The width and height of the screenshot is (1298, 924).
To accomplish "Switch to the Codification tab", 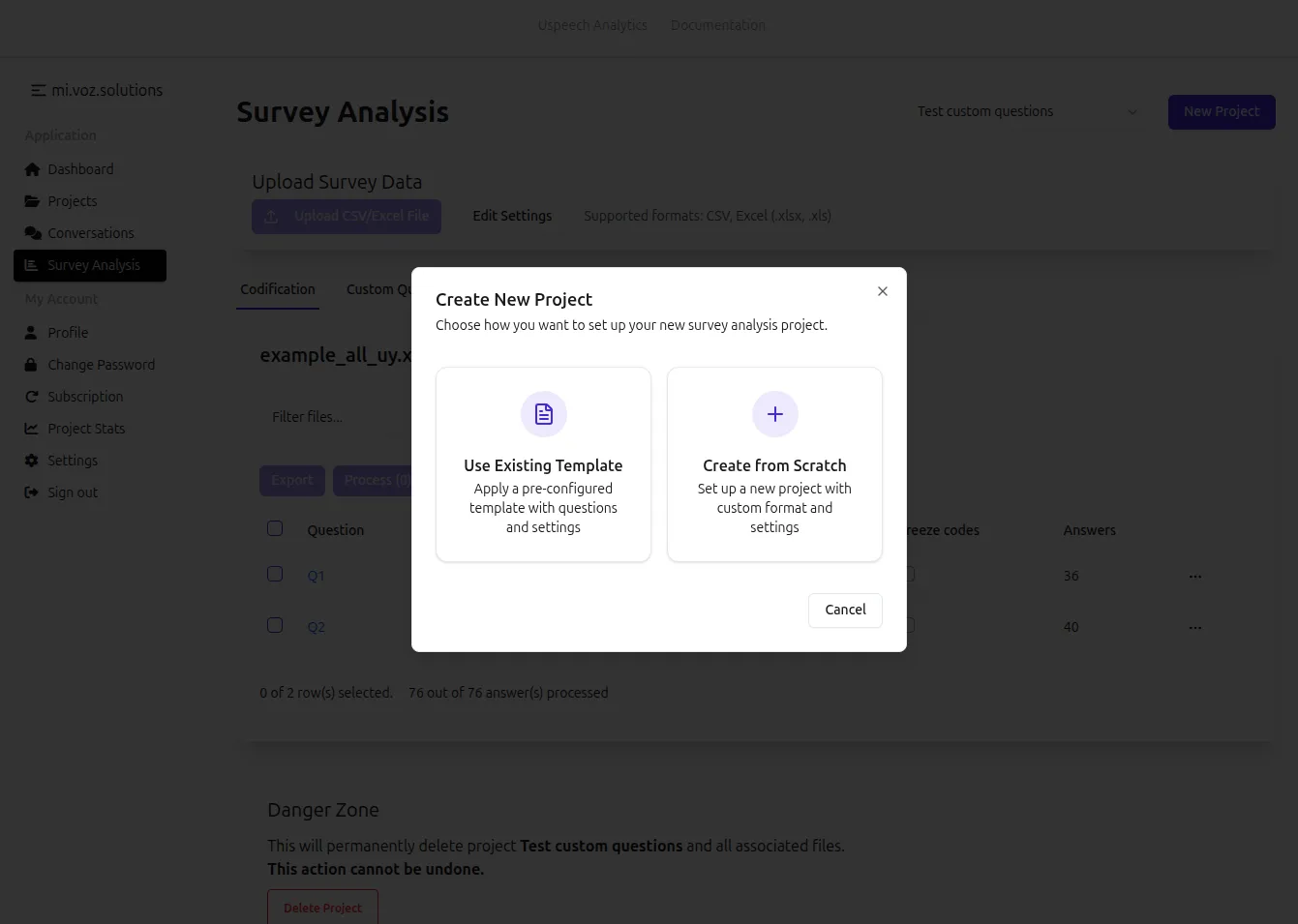I will pyautogui.click(x=278, y=289).
